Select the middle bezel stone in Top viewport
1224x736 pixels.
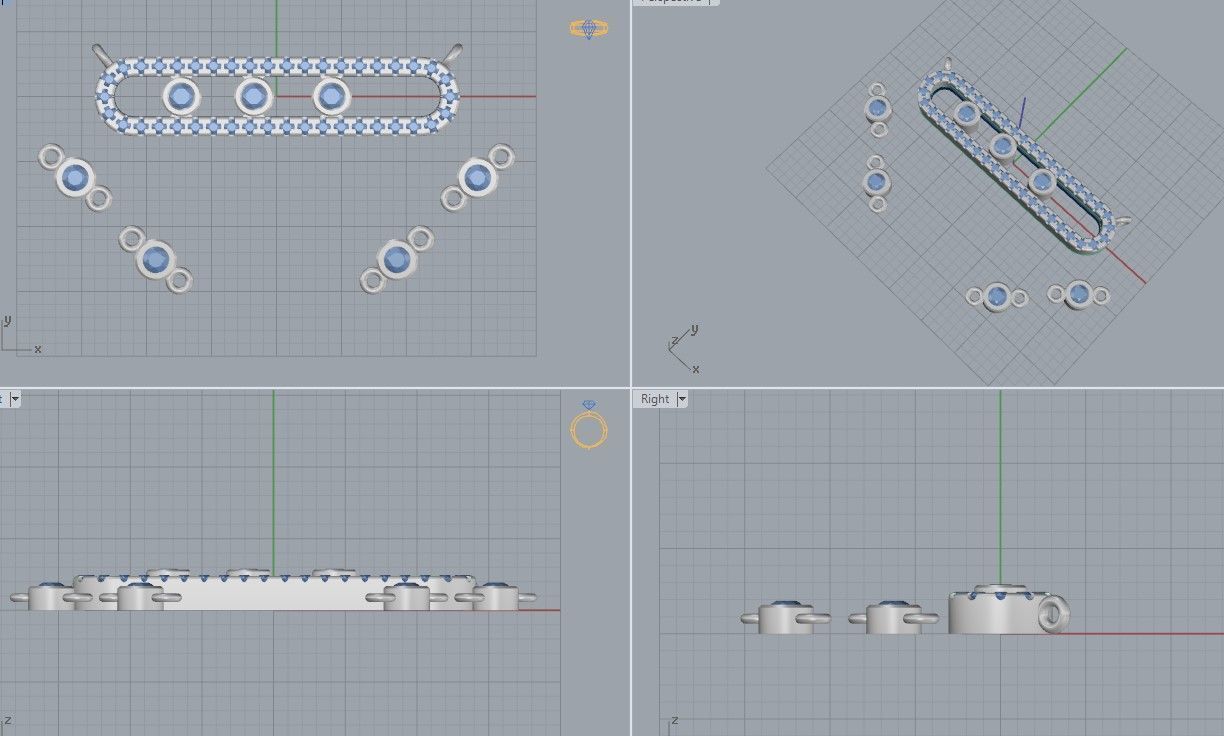(x=254, y=97)
